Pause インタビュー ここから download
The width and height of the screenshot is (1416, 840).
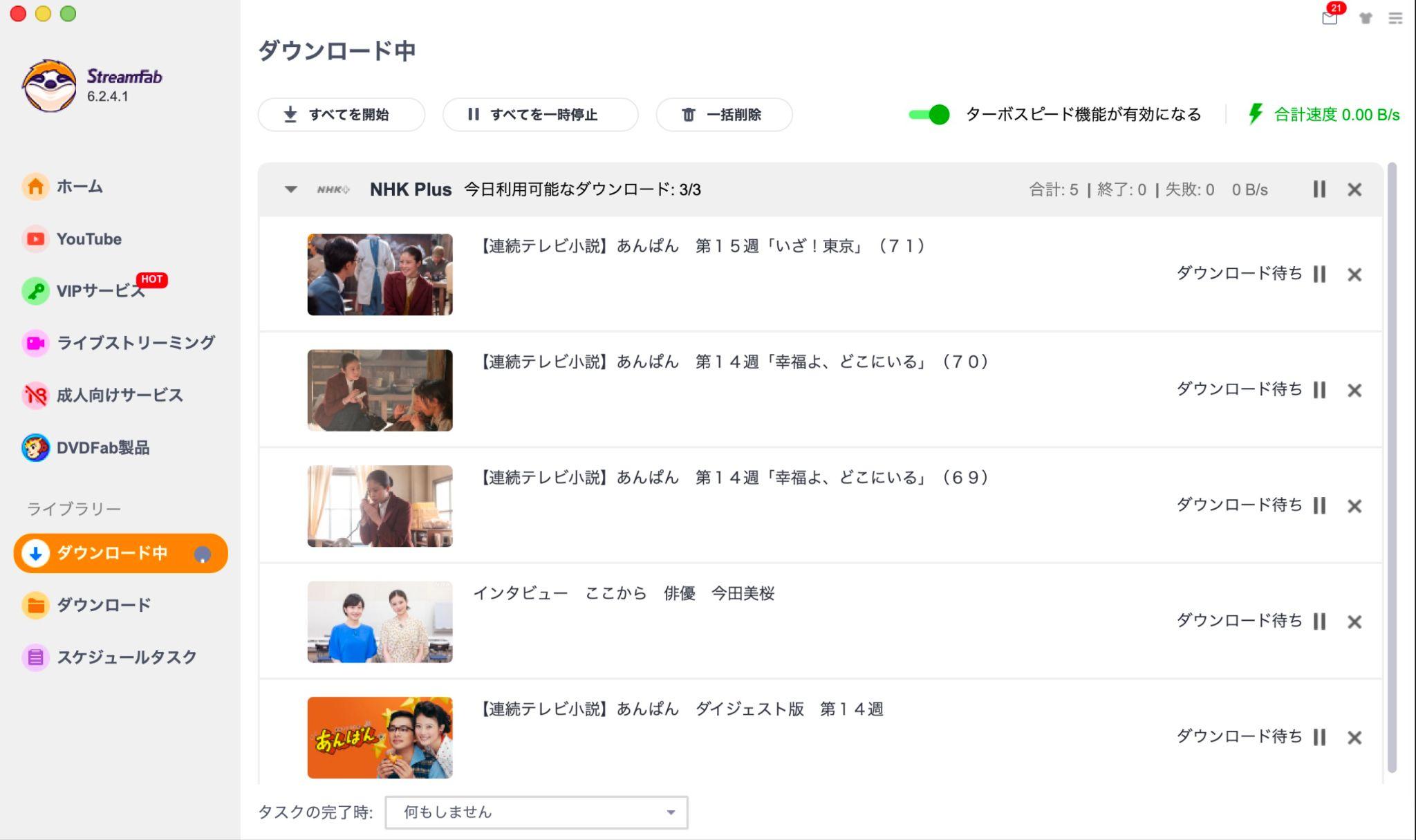(x=1319, y=622)
